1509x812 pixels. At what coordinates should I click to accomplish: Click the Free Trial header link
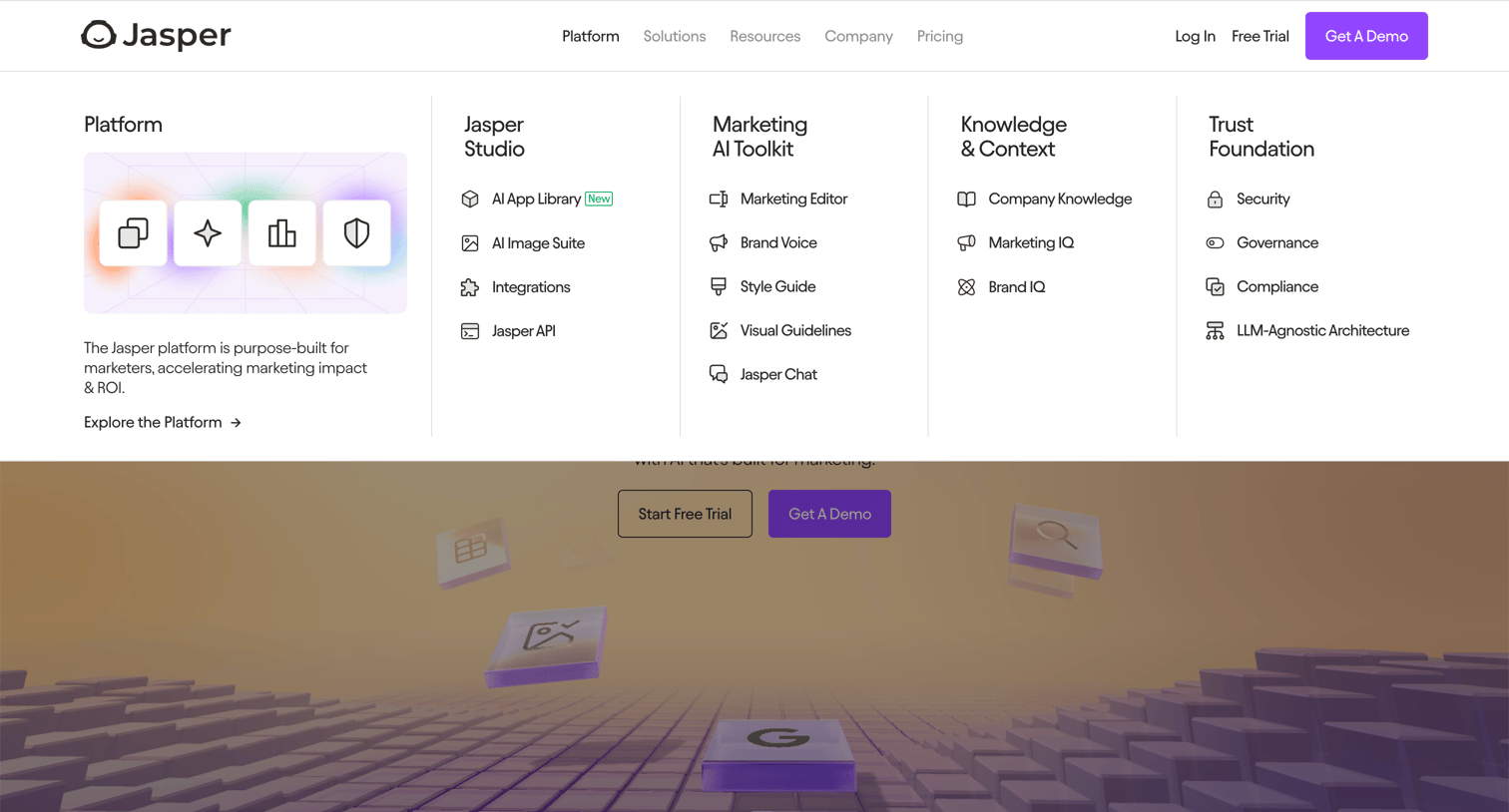pos(1260,36)
